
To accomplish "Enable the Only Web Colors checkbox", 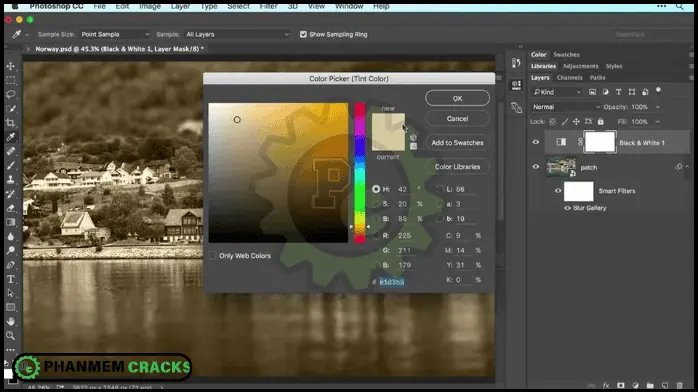I will 213,255.
